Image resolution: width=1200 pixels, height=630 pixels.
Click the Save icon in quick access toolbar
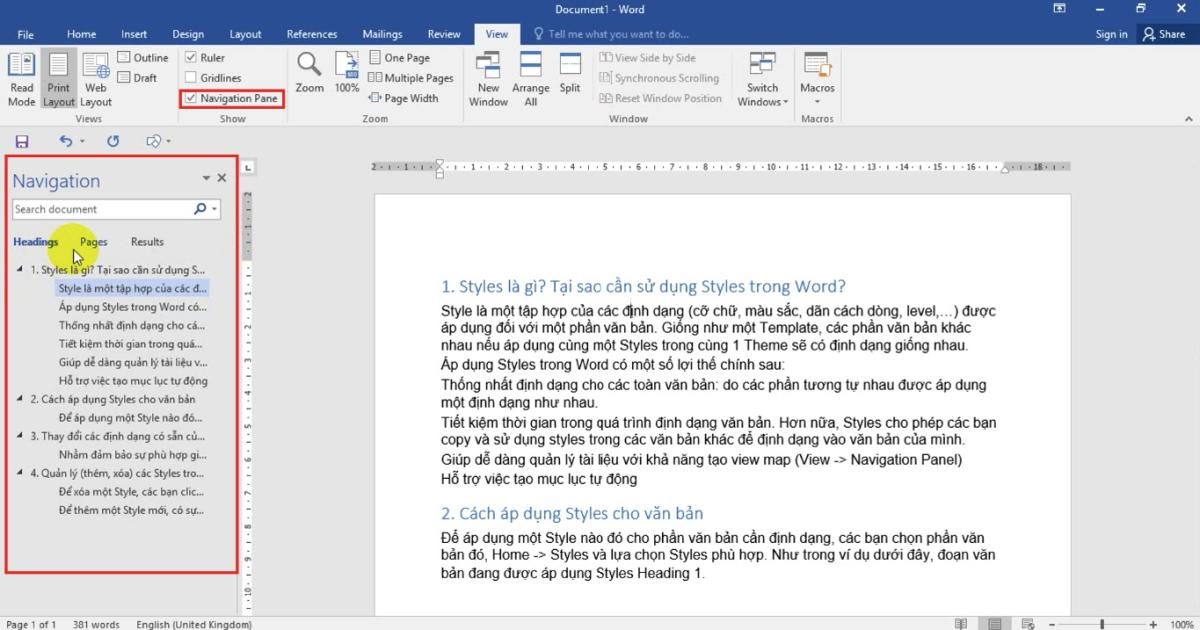click(x=22, y=142)
